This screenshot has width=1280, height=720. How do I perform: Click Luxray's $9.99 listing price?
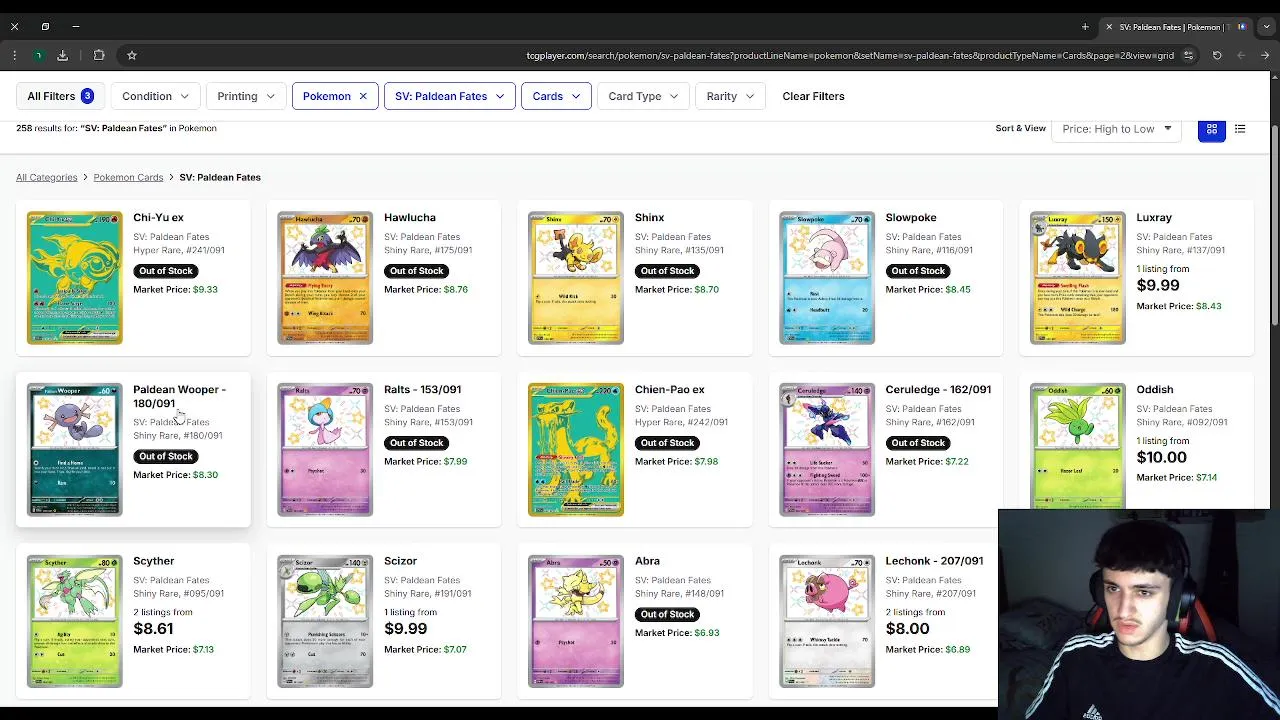click(1158, 285)
